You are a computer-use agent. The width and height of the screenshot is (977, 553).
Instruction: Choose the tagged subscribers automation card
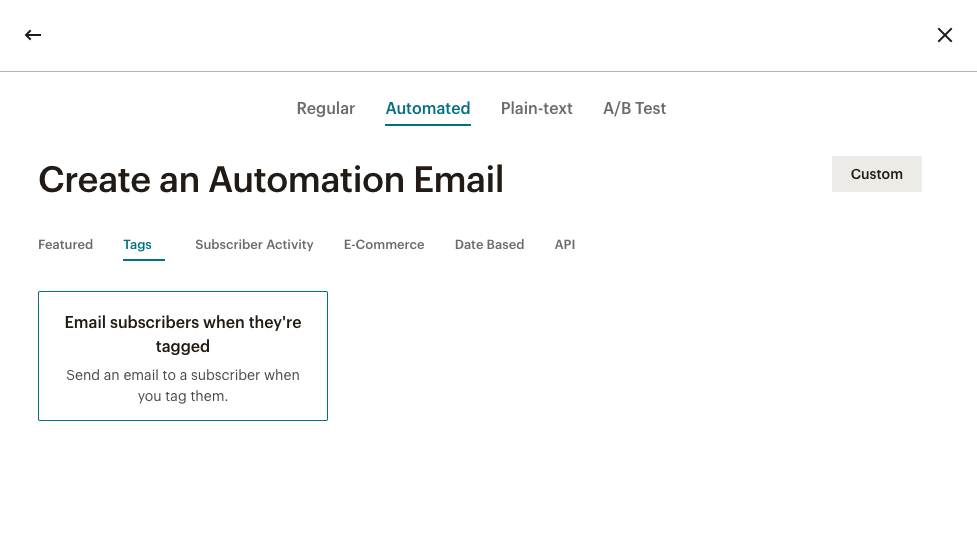point(183,356)
